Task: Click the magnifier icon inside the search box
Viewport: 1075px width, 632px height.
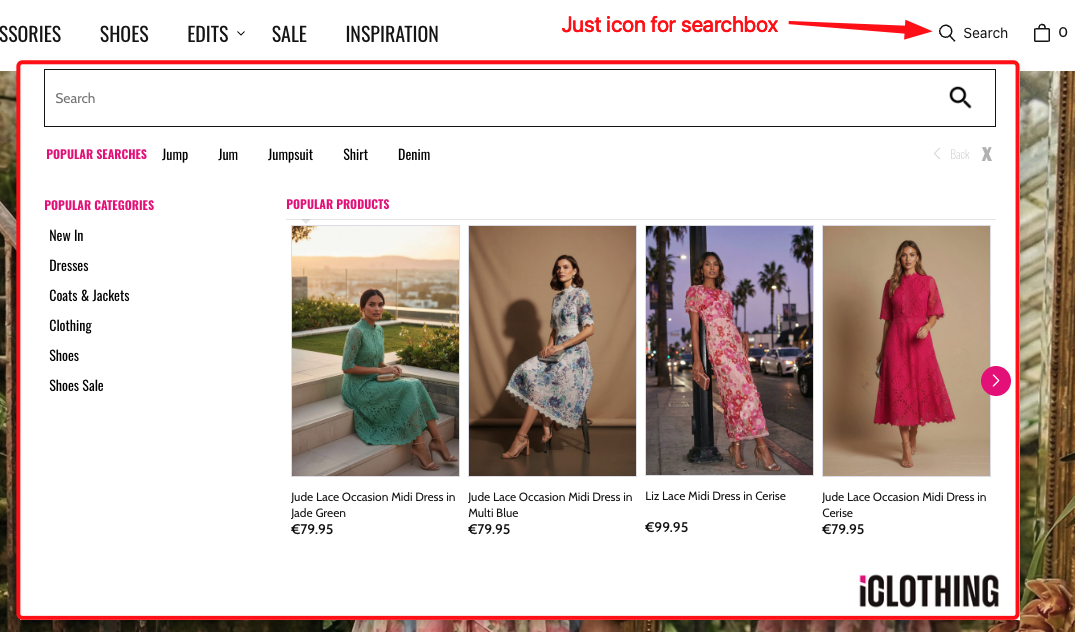Action: pos(960,97)
